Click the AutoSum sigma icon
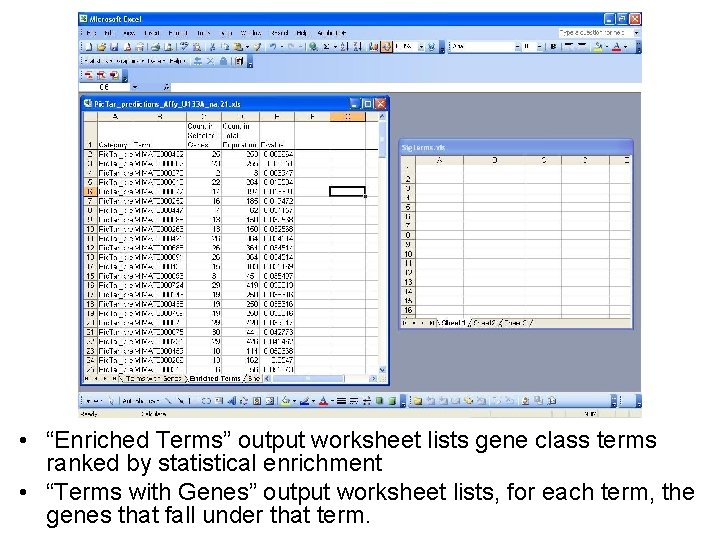Viewport: 720px width, 540px height. 326,46
